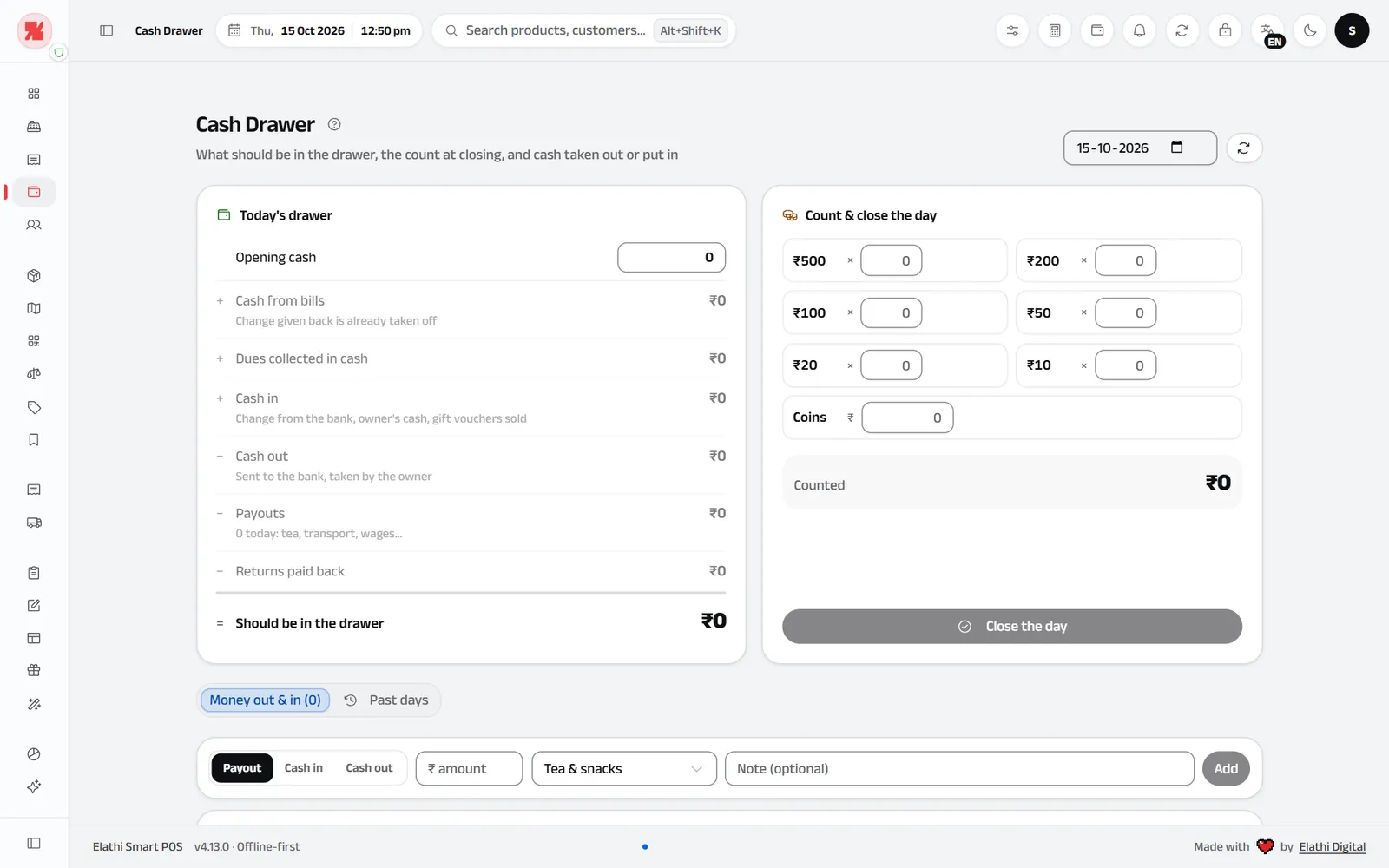Screen dimensions: 1389x868
Task: Select the Payout entry type
Action: coord(242,768)
